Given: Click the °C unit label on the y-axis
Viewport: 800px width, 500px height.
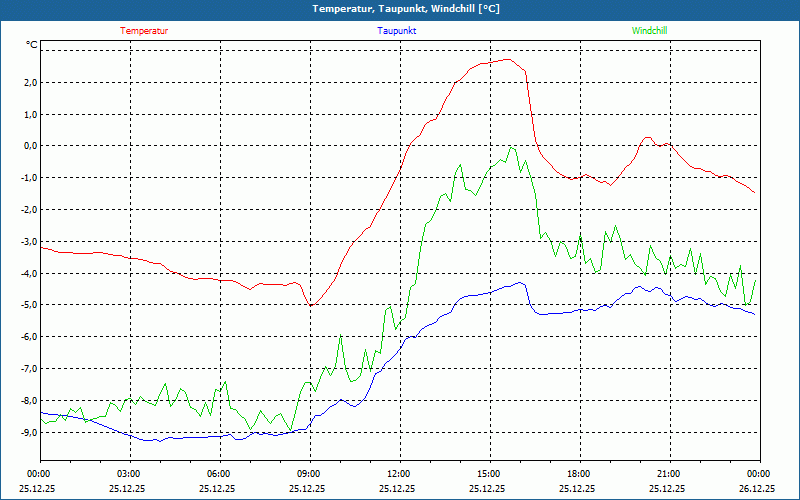Looking at the screenshot, I should point(32,45).
